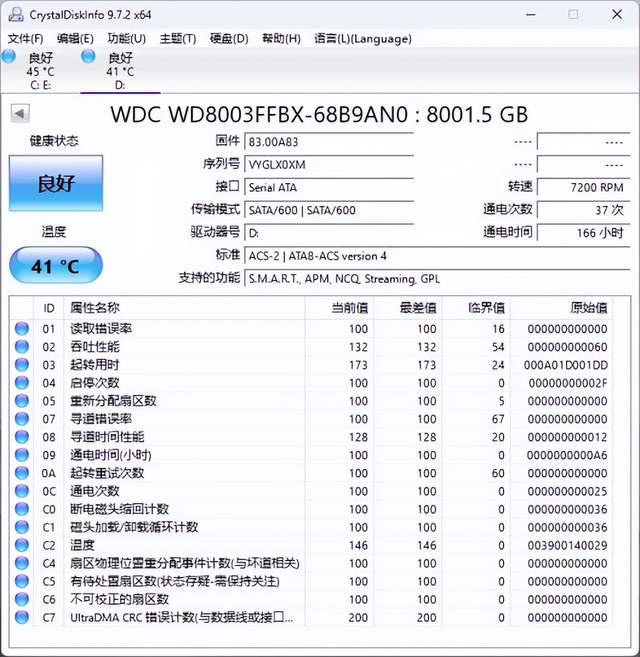
Task: Select the 有待处置扇区数 attribute name
Action: (x=175, y=581)
